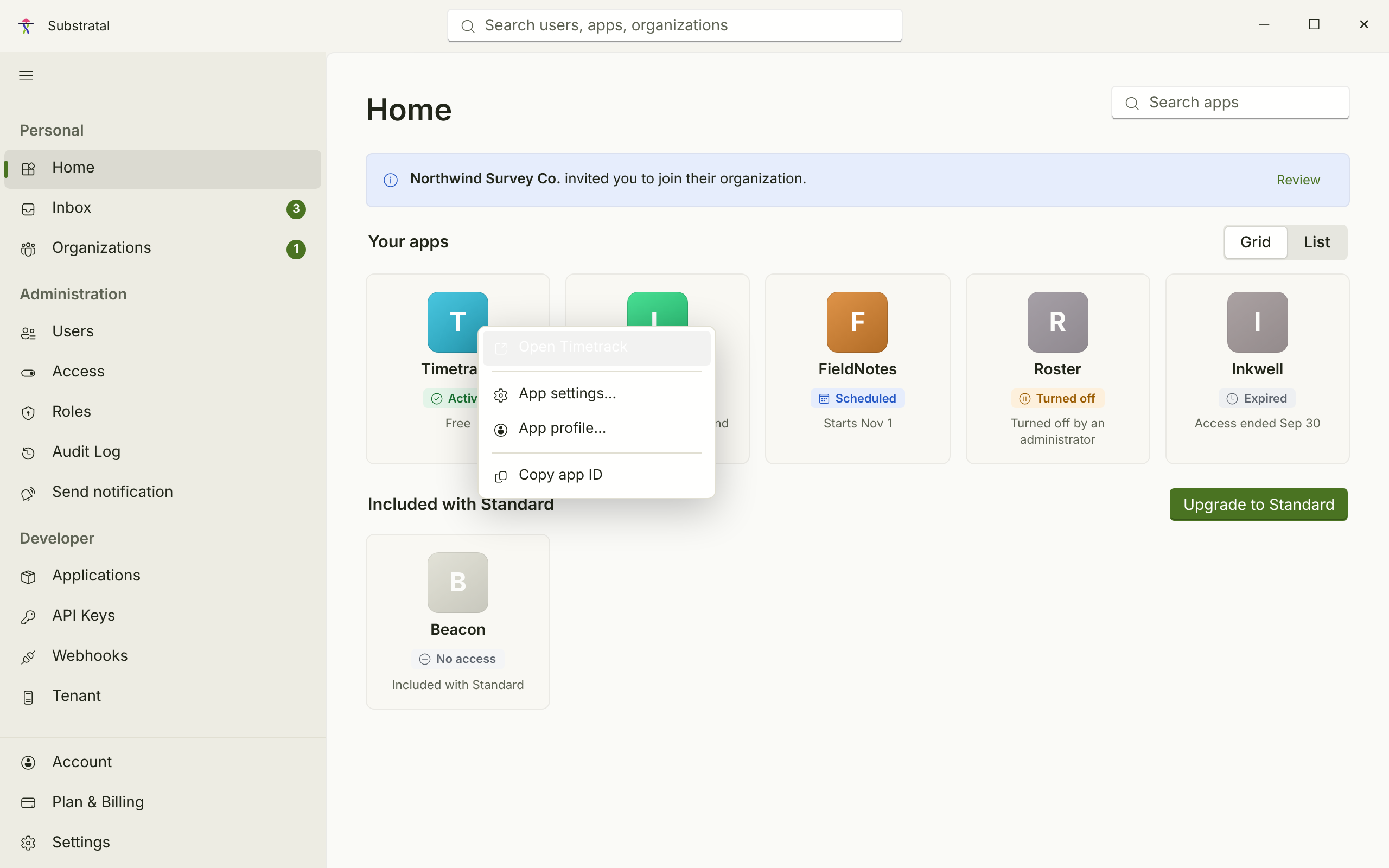Go to Organizations label in sidebar
Viewport: 1389px width, 868px height.
point(101,248)
